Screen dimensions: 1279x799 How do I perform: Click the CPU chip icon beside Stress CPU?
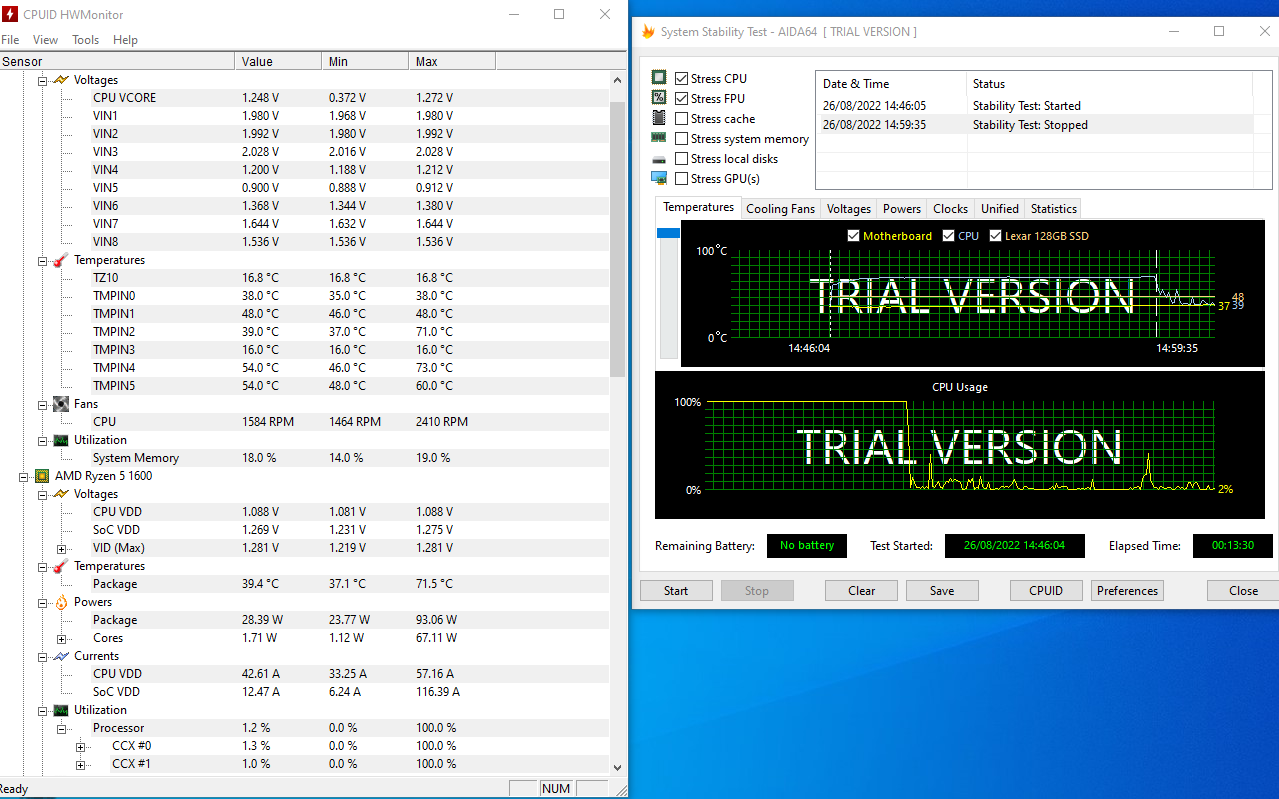click(x=659, y=78)
